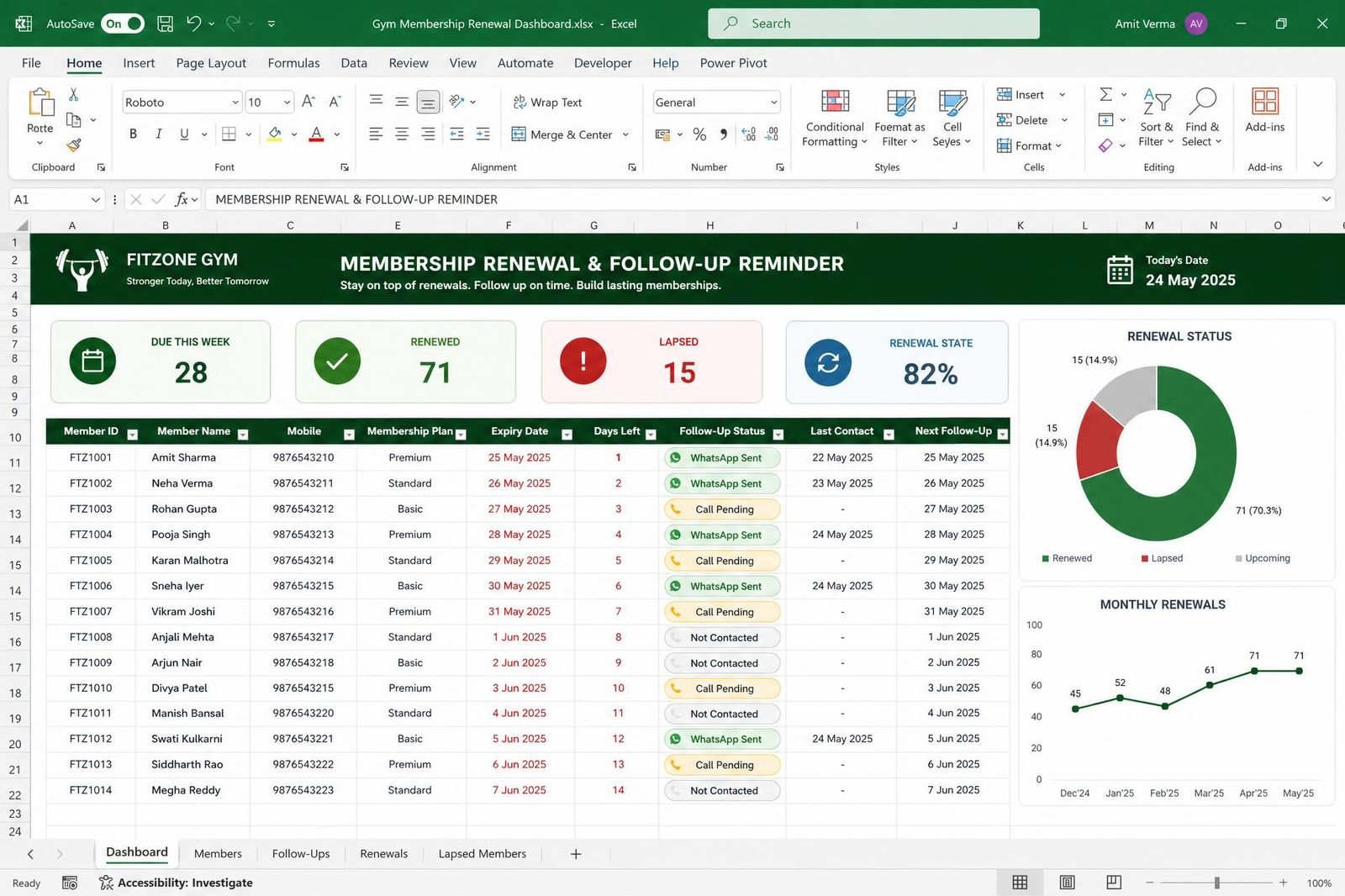The width and height of the screenshot is (1345, 896).
Task: Click the Insert Function fx icon
Action: point(182,199)
